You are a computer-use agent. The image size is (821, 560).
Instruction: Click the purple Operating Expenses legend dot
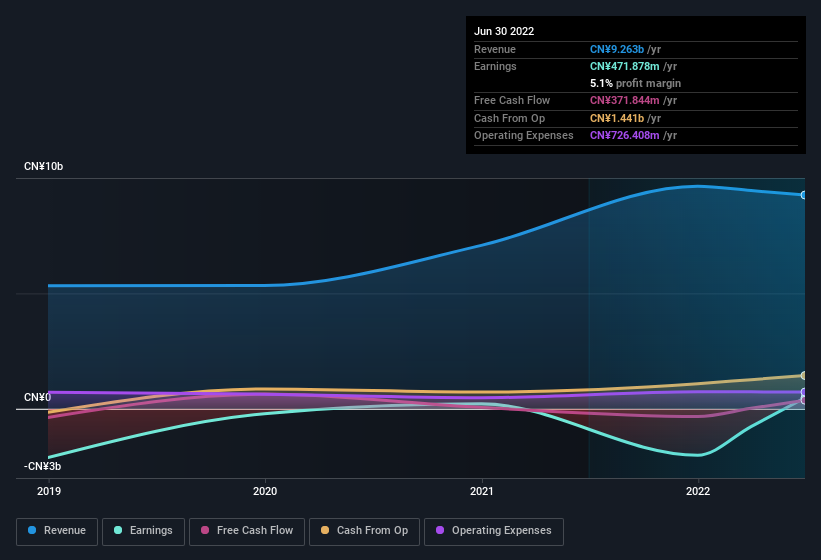click(440, 530)
